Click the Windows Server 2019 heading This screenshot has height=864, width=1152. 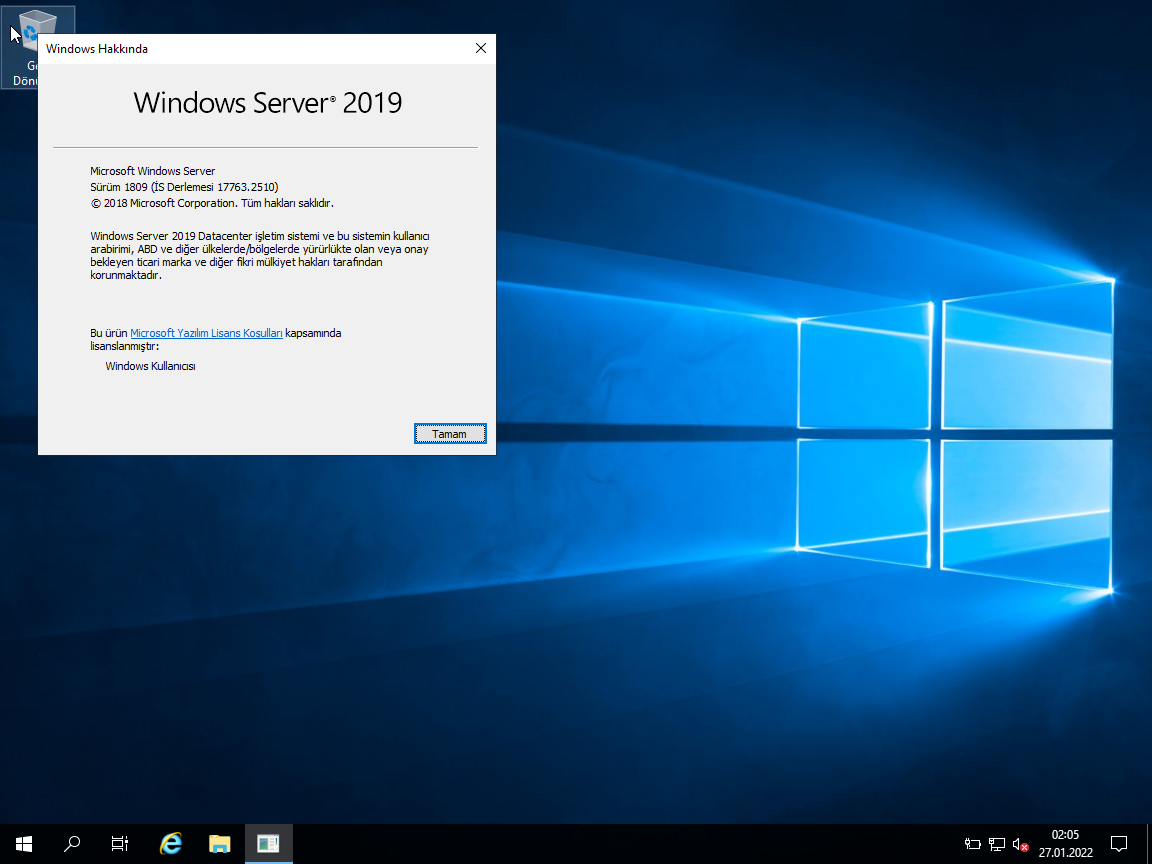pyautogui.click(x=267, y=102)
